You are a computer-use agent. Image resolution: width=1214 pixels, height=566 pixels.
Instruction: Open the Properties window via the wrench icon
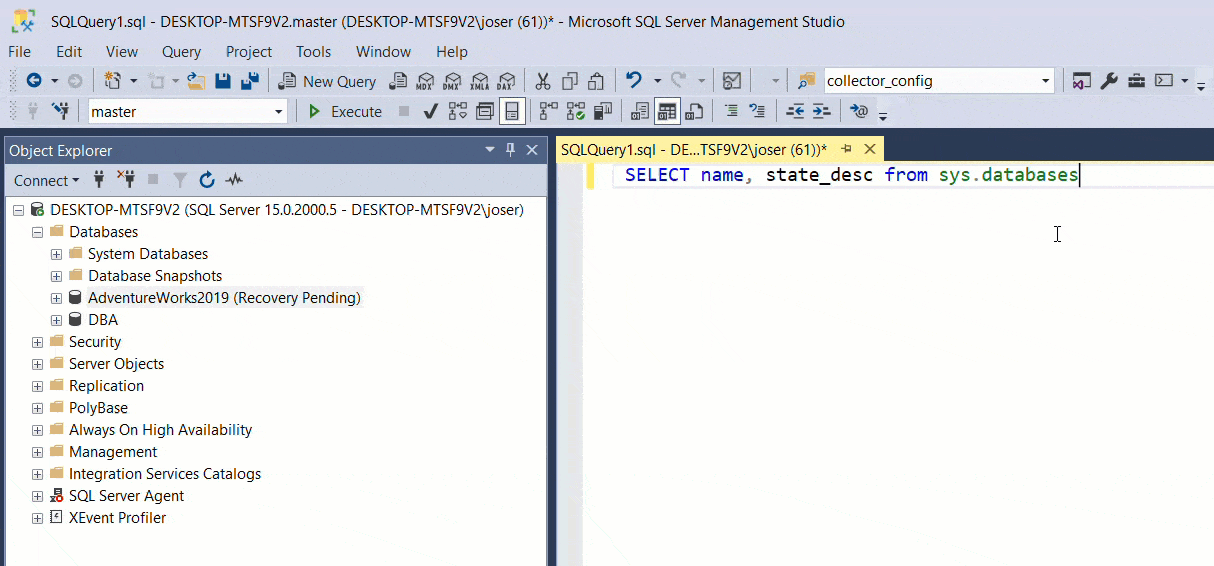tap(1109, 81)
